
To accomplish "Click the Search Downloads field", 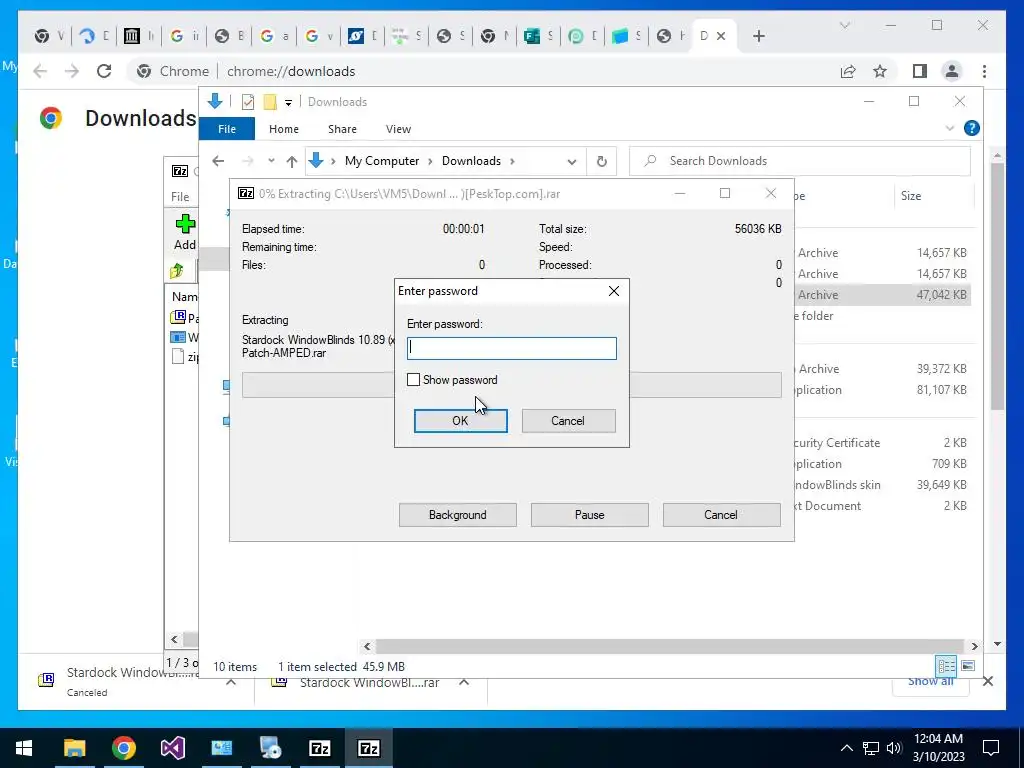I will 800,161.
